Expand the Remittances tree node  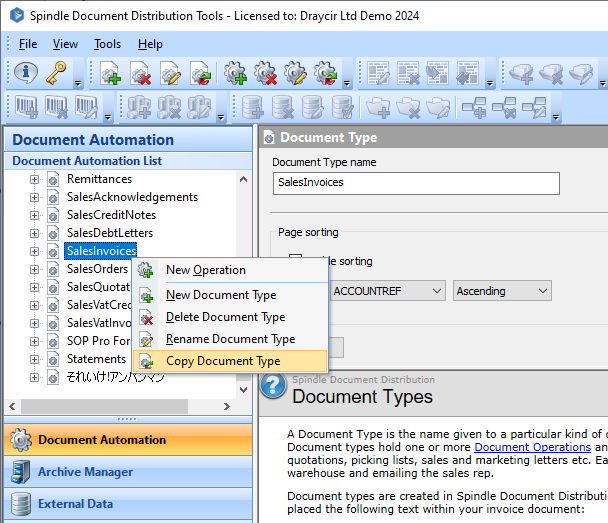point(34,179)
